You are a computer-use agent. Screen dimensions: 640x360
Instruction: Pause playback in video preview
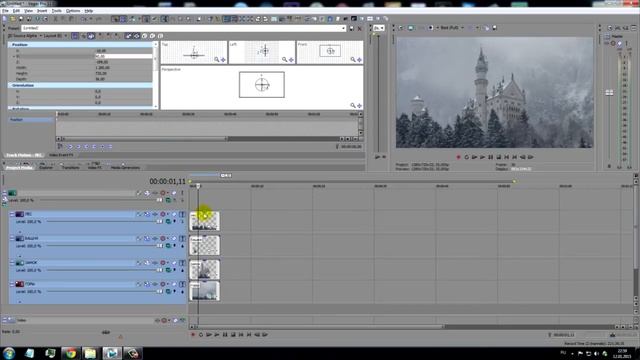(x=491, y=157)
